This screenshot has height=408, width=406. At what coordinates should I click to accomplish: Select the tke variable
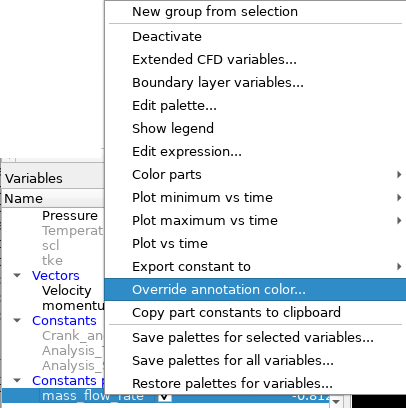click(52, 260)
